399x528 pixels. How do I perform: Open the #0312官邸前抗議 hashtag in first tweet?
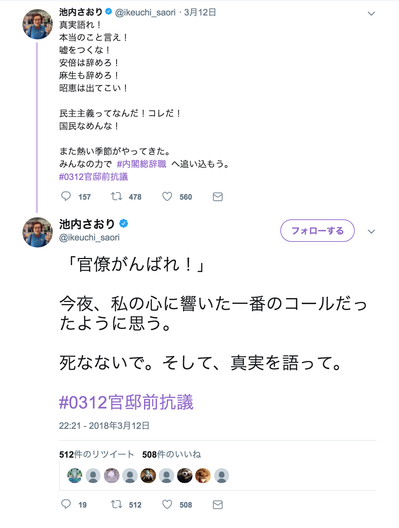[x=93, y=177]
